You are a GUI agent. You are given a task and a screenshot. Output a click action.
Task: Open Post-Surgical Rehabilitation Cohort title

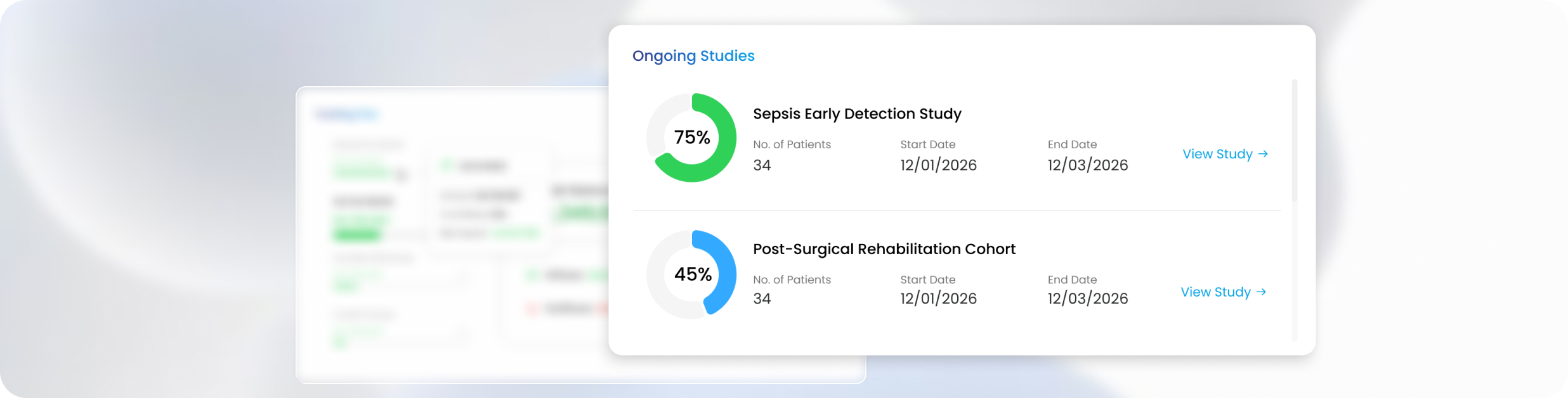tap(884, 249)
